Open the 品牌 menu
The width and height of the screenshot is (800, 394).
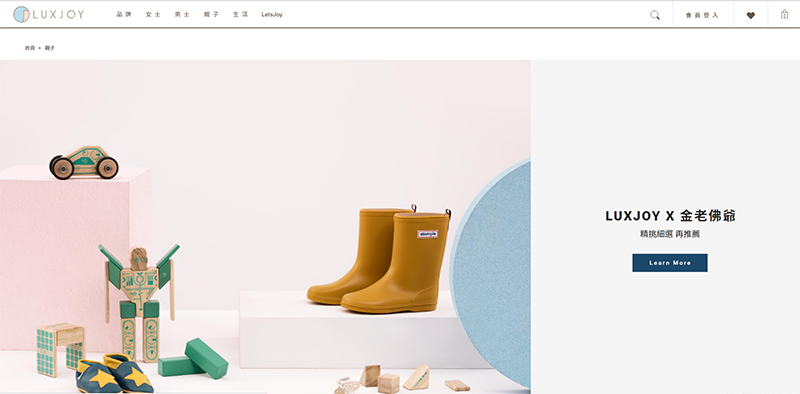click(x=124, y=15)
